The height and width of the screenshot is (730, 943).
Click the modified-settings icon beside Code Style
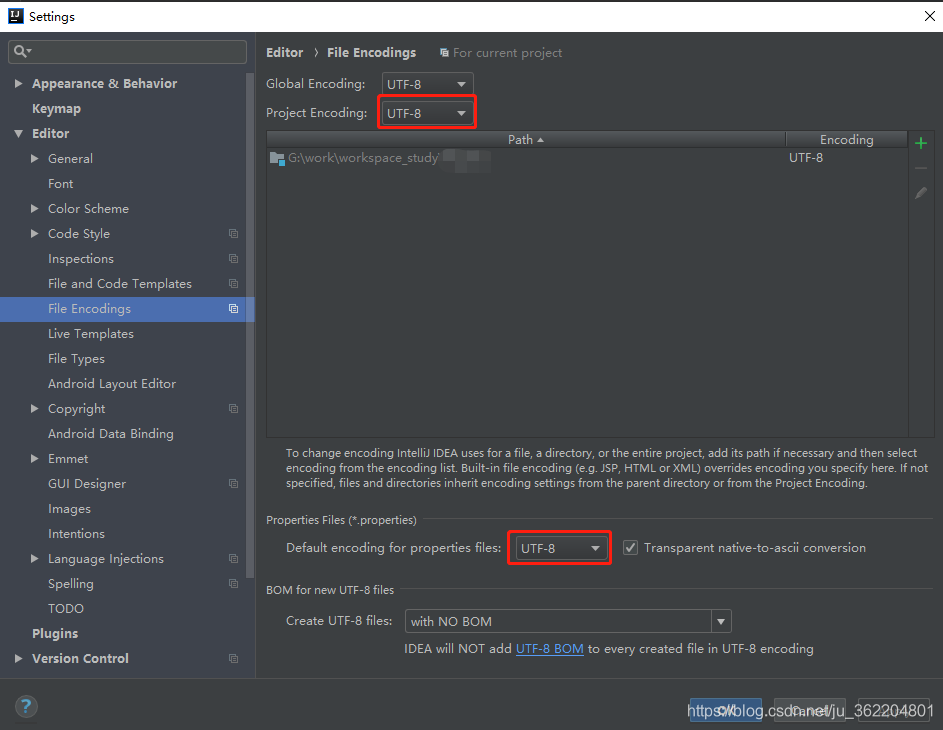[233, 233]
